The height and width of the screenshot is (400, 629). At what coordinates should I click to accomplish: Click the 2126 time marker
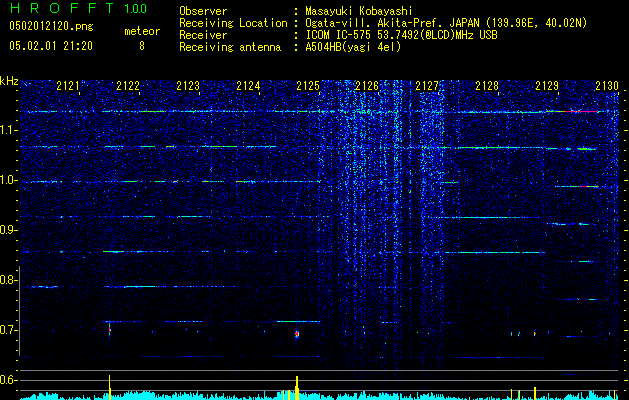[367, 86]
